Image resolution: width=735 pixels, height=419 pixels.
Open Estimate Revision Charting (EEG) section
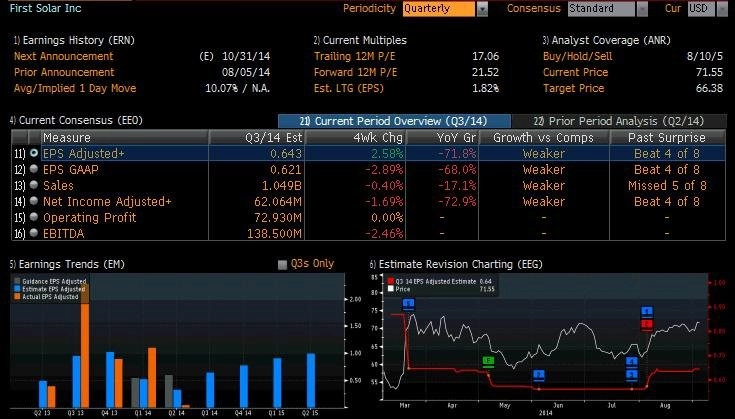456,264
